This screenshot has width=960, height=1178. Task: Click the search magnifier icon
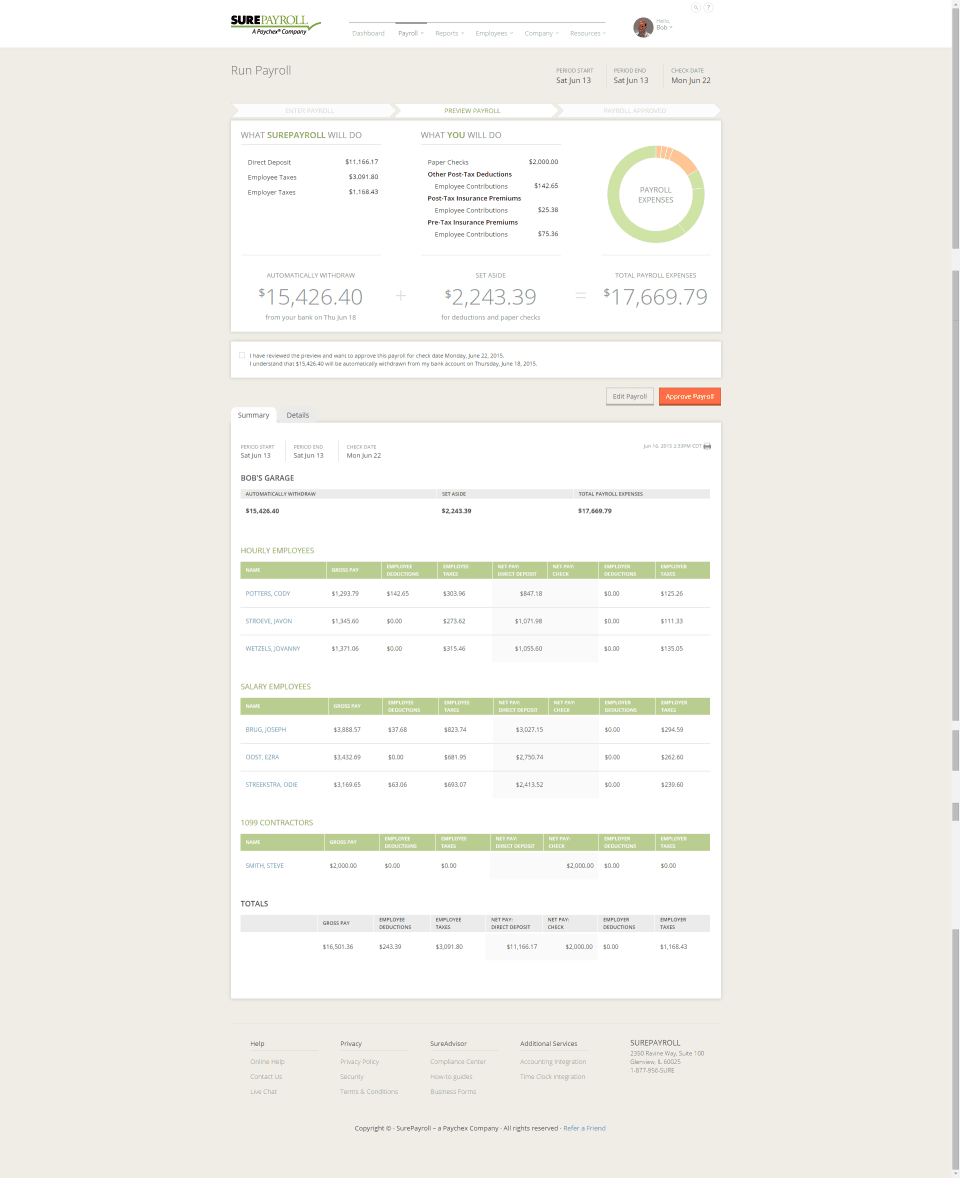tap(696, 7)
